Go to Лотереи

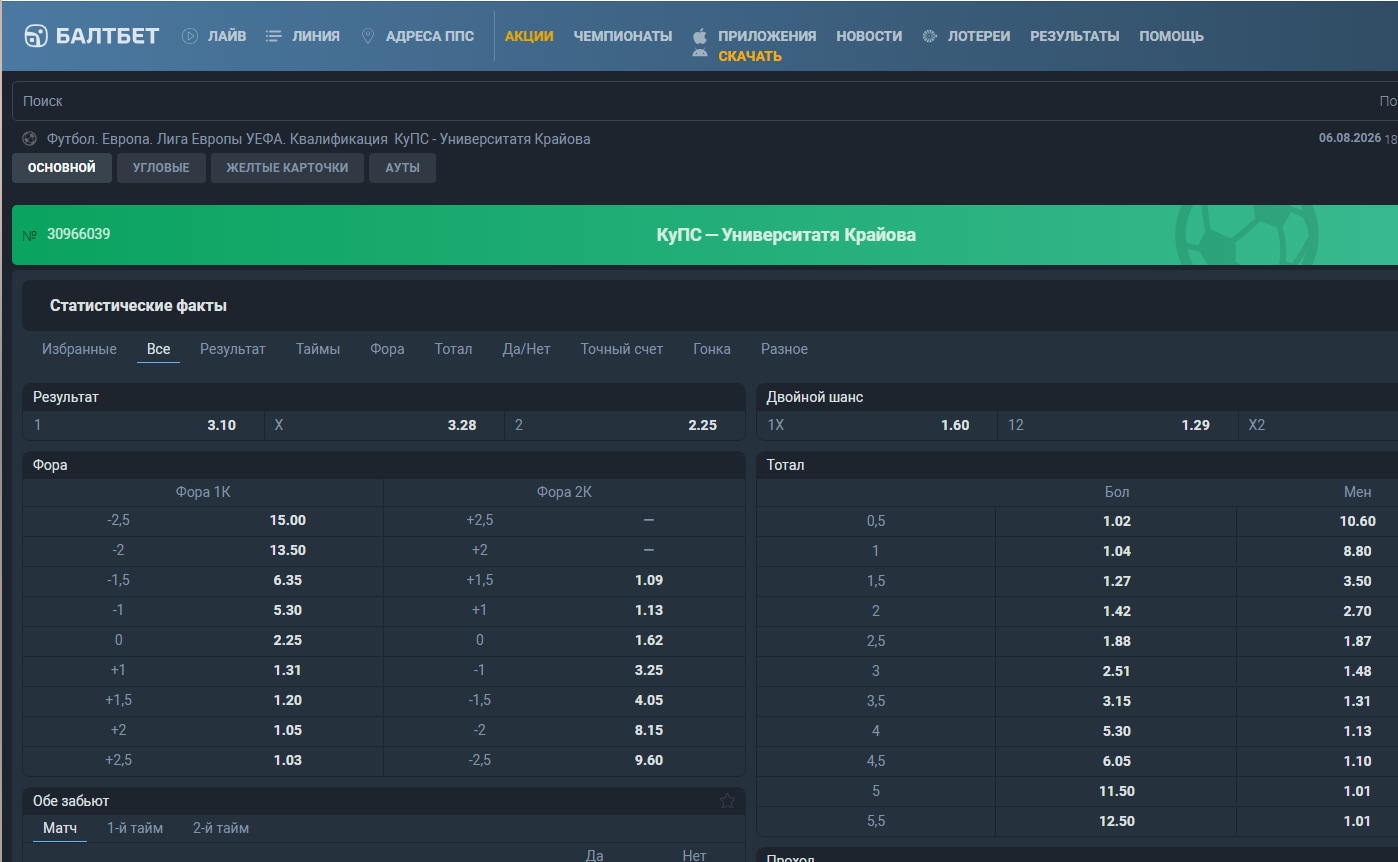(979, 36)
